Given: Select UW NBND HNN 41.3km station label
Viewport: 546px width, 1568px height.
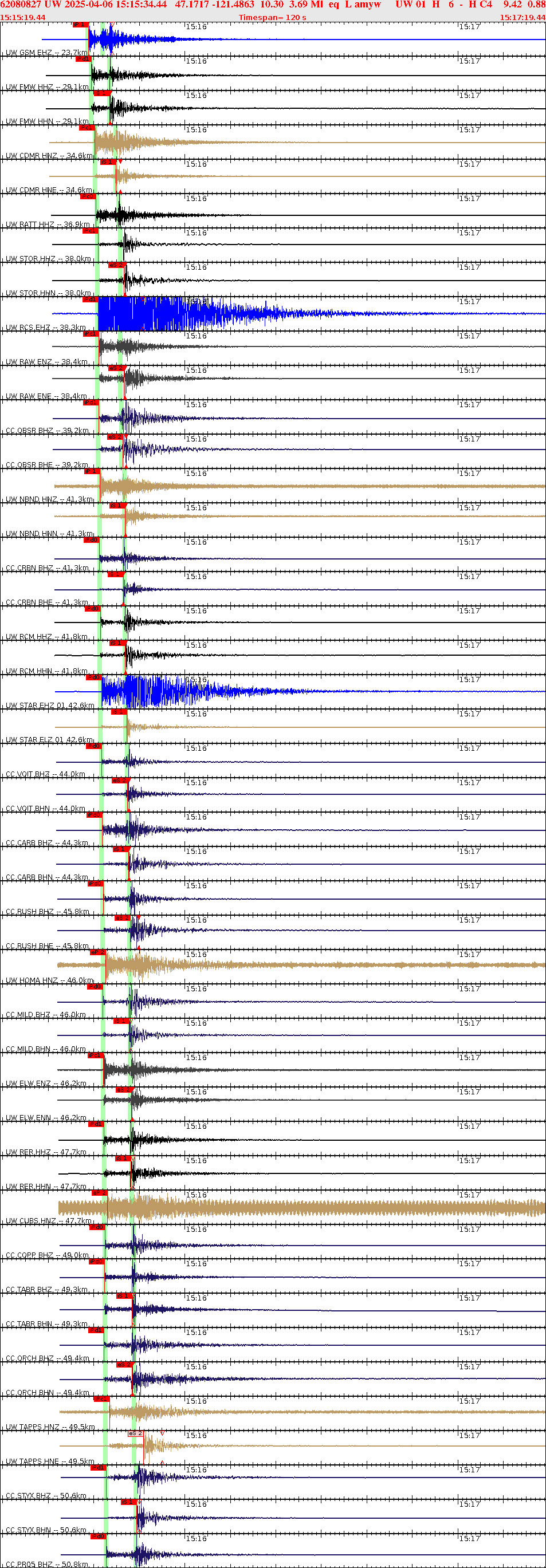Looking at the screenshot, I should 50,534.
